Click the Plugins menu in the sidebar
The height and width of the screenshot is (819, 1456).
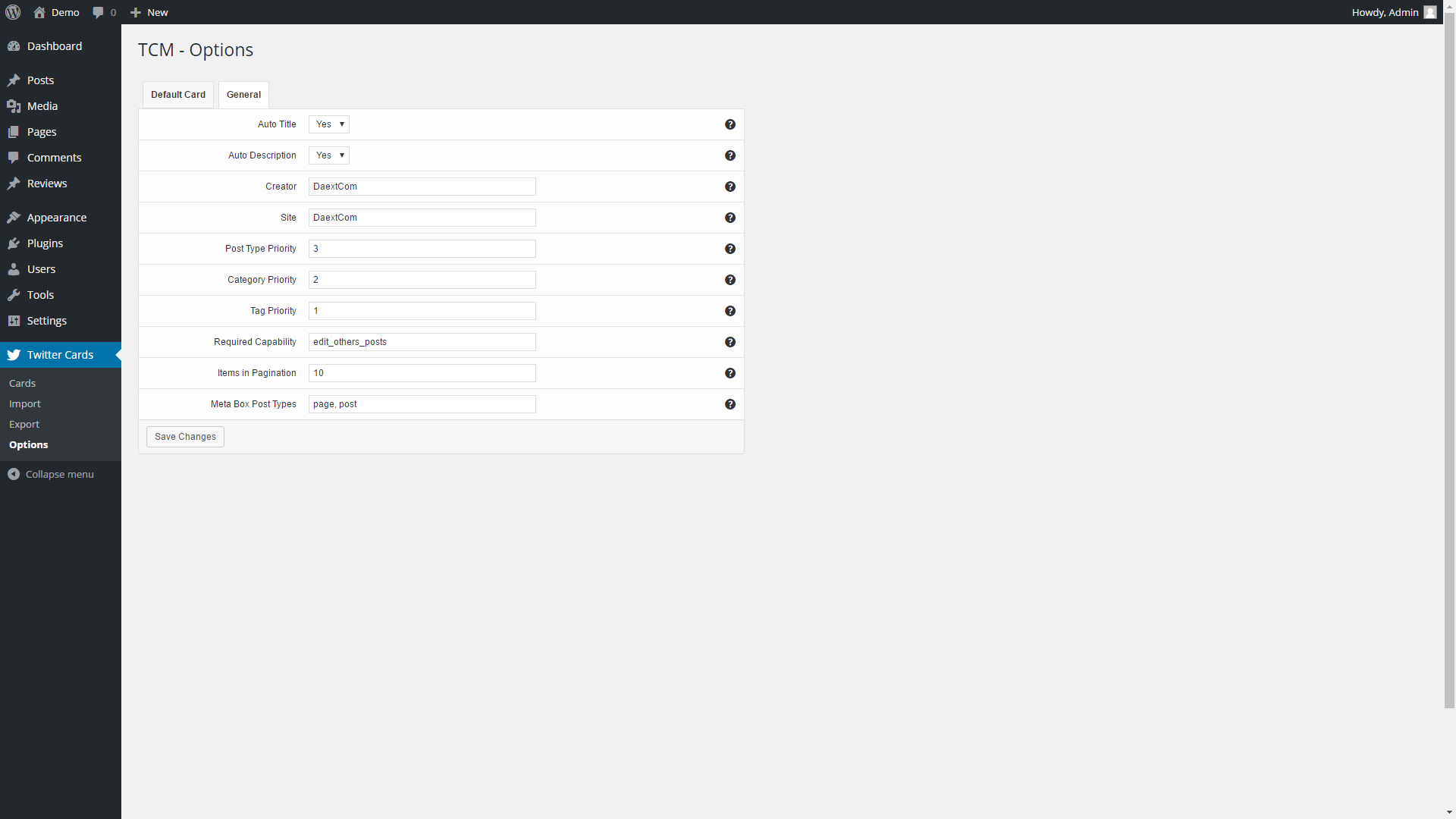click(x=45, y=243)
